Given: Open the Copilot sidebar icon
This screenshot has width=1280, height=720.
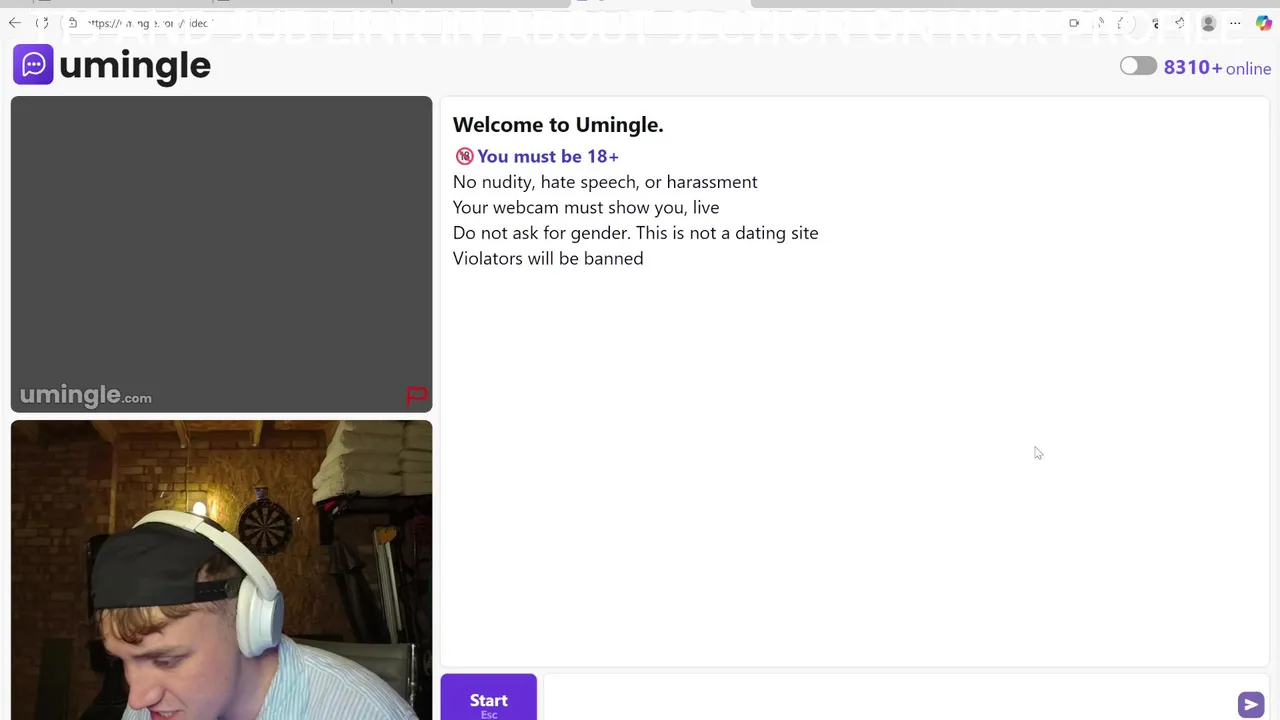Looking at the screenshot, I should (1264, 23).
